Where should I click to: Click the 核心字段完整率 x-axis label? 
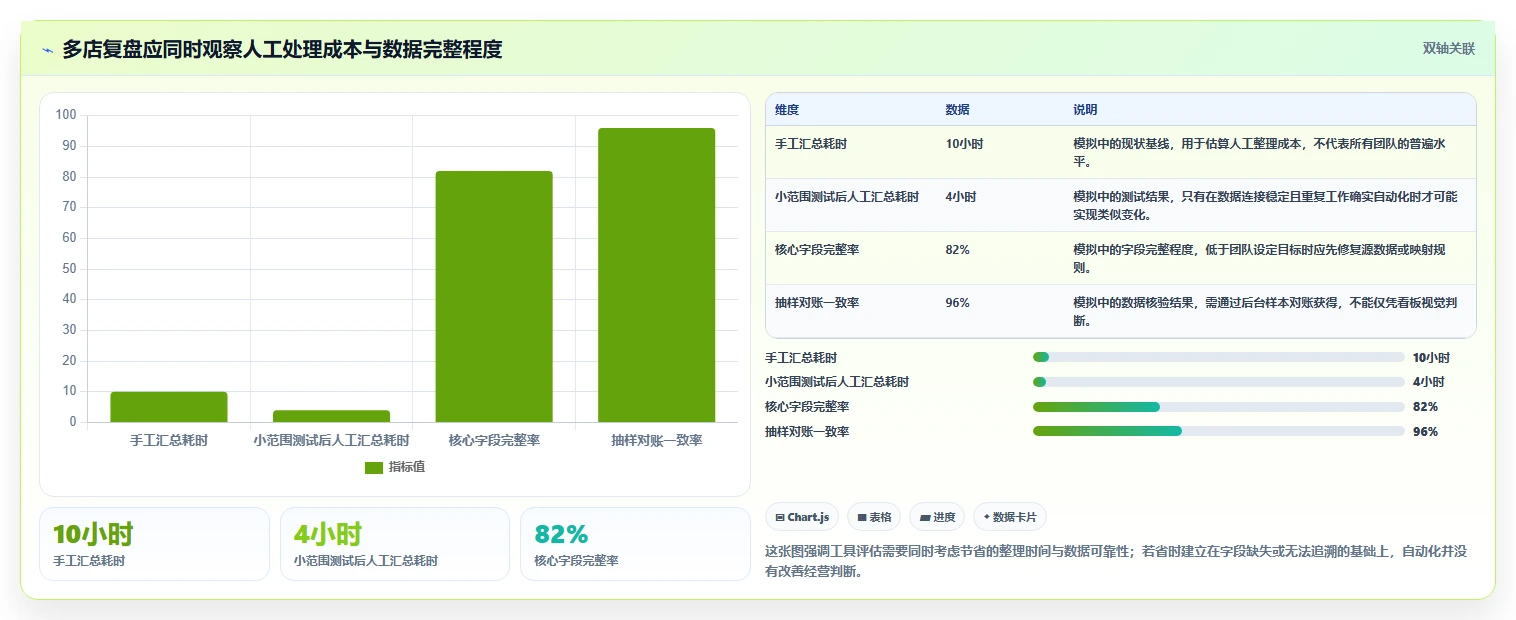coord(494,440)
